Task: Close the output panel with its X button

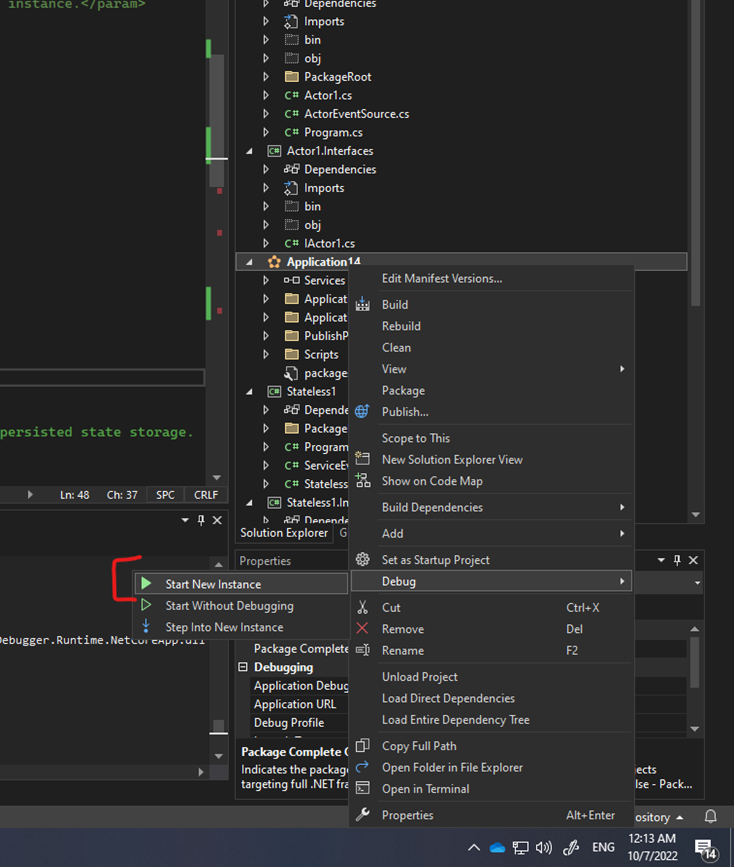Action: coord(218,520)
